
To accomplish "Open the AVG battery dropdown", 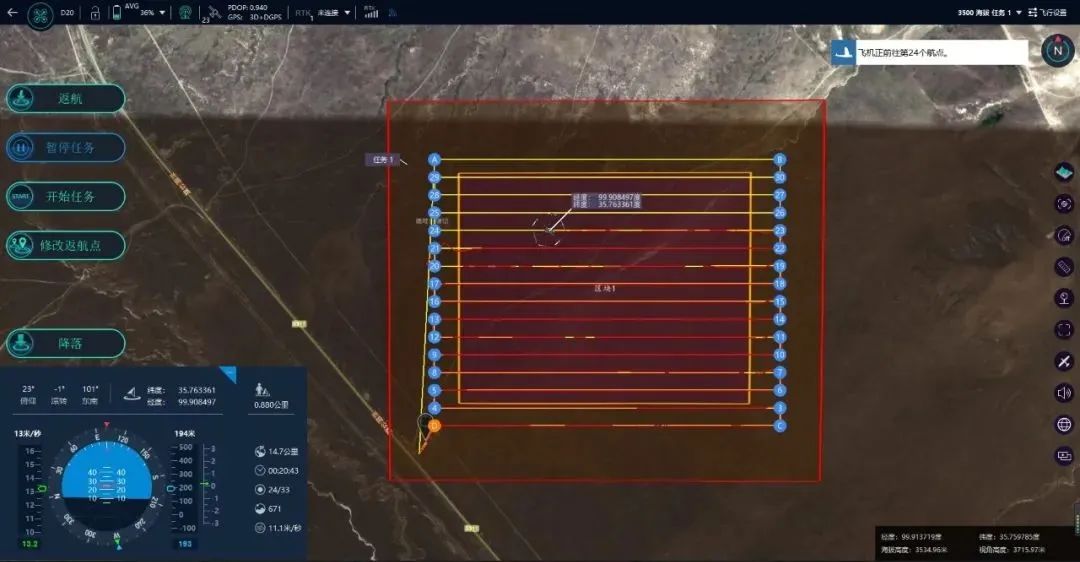I will (x=162, y=13).
